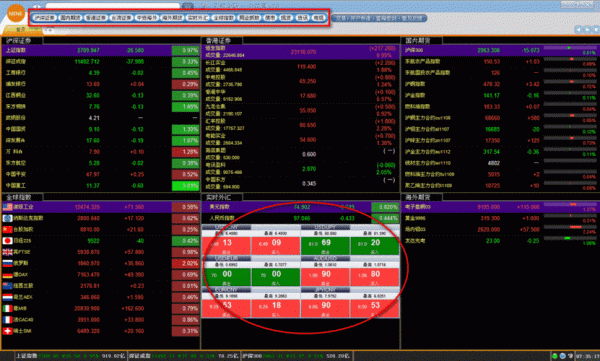Screen dimensions: 600x361
Task: Open the tab list dropdown arrow at right
Action: pos(596,29)
